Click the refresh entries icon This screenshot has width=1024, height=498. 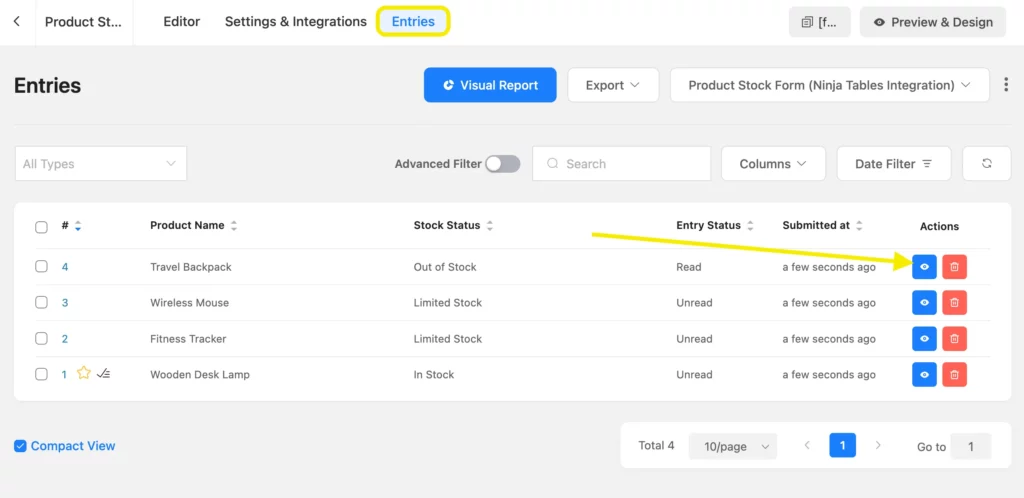[986, 164]
